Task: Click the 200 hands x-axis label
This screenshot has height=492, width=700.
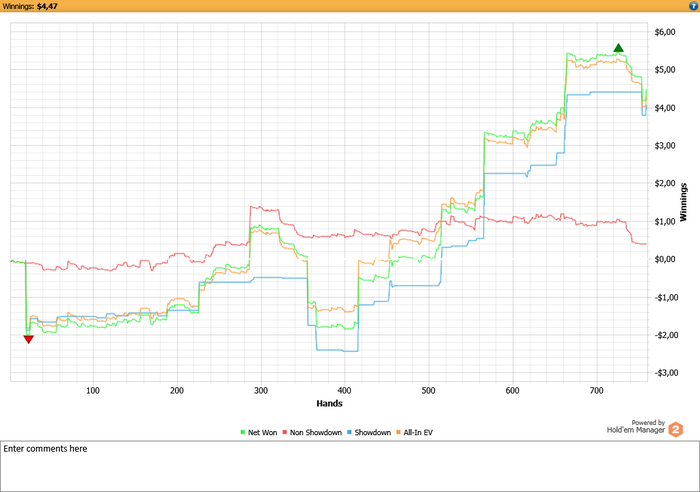Action: point(177,391)
